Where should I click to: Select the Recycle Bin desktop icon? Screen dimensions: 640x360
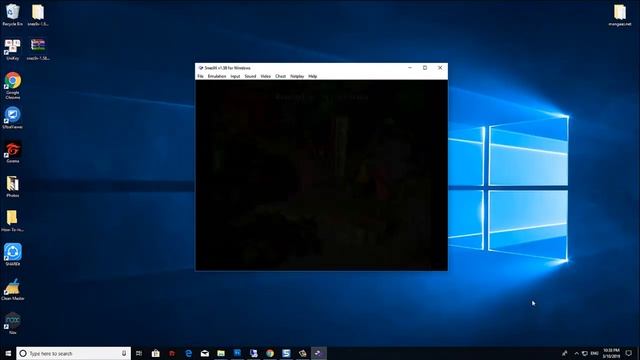click(12, 15)
